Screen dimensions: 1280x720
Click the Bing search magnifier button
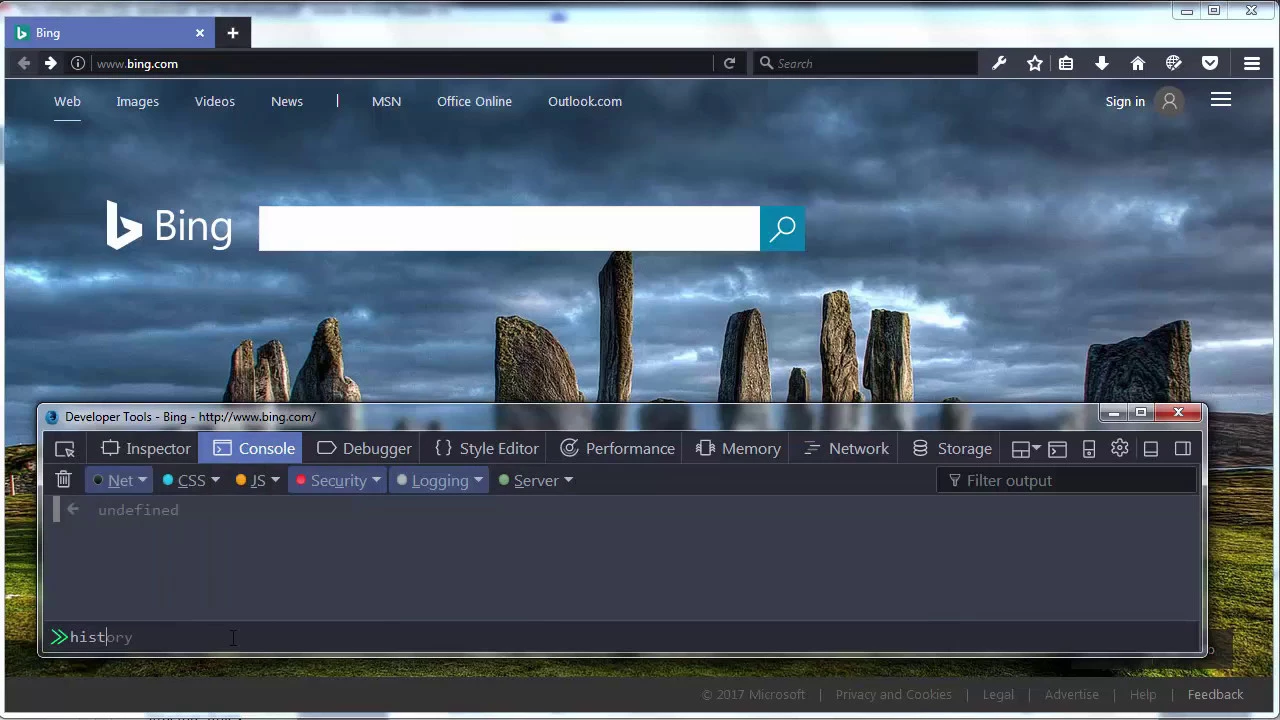(782, 229)
